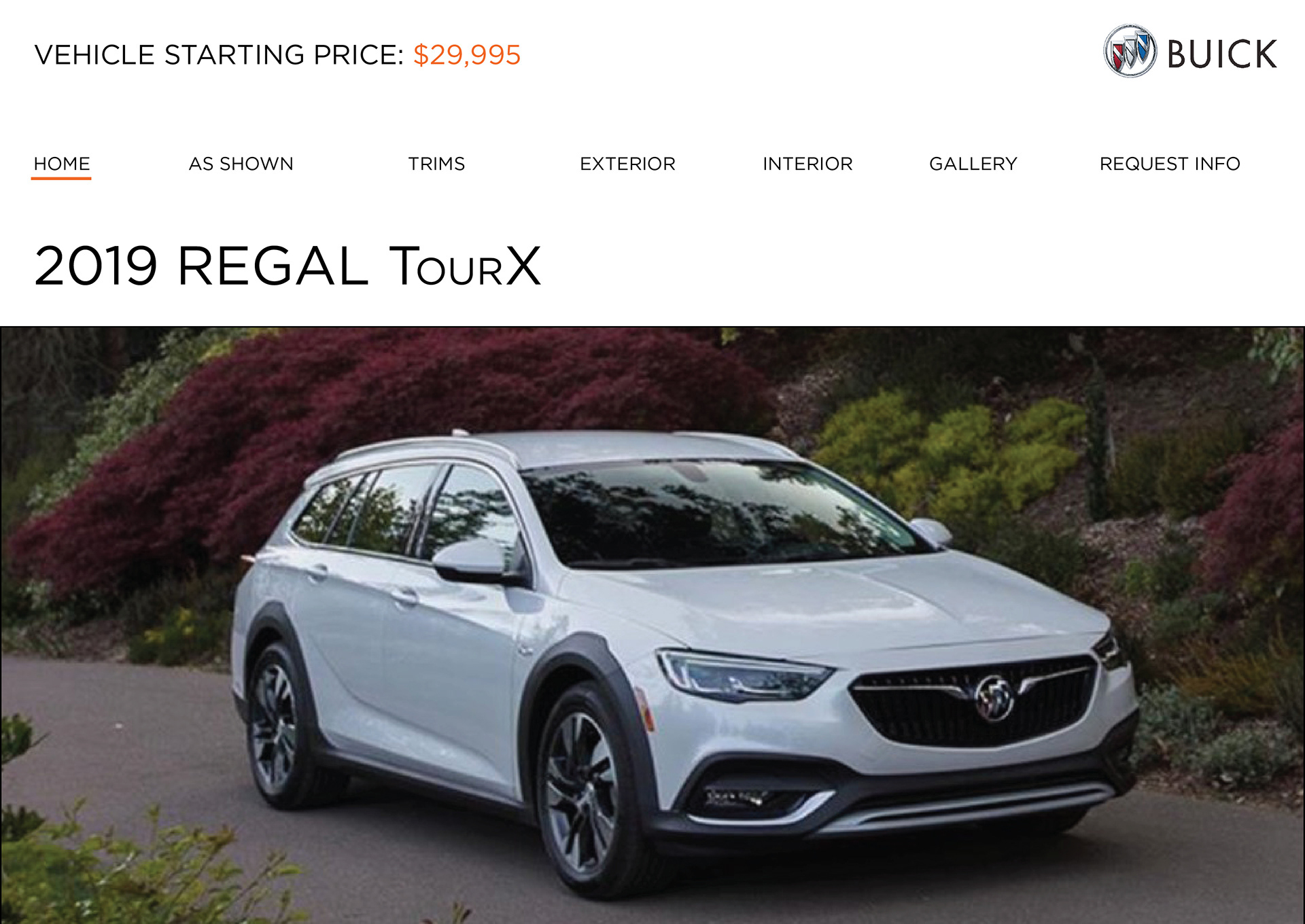Click the car's front left headlight
This screenshot has height=924, width=1305.
point(744,675)
